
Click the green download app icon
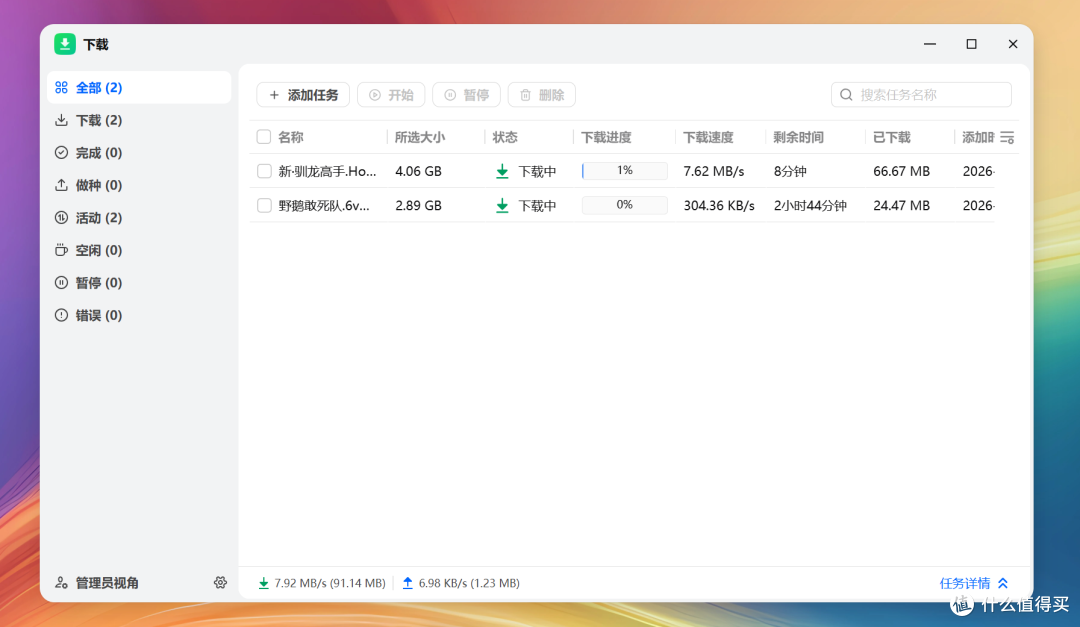[65, 44]
